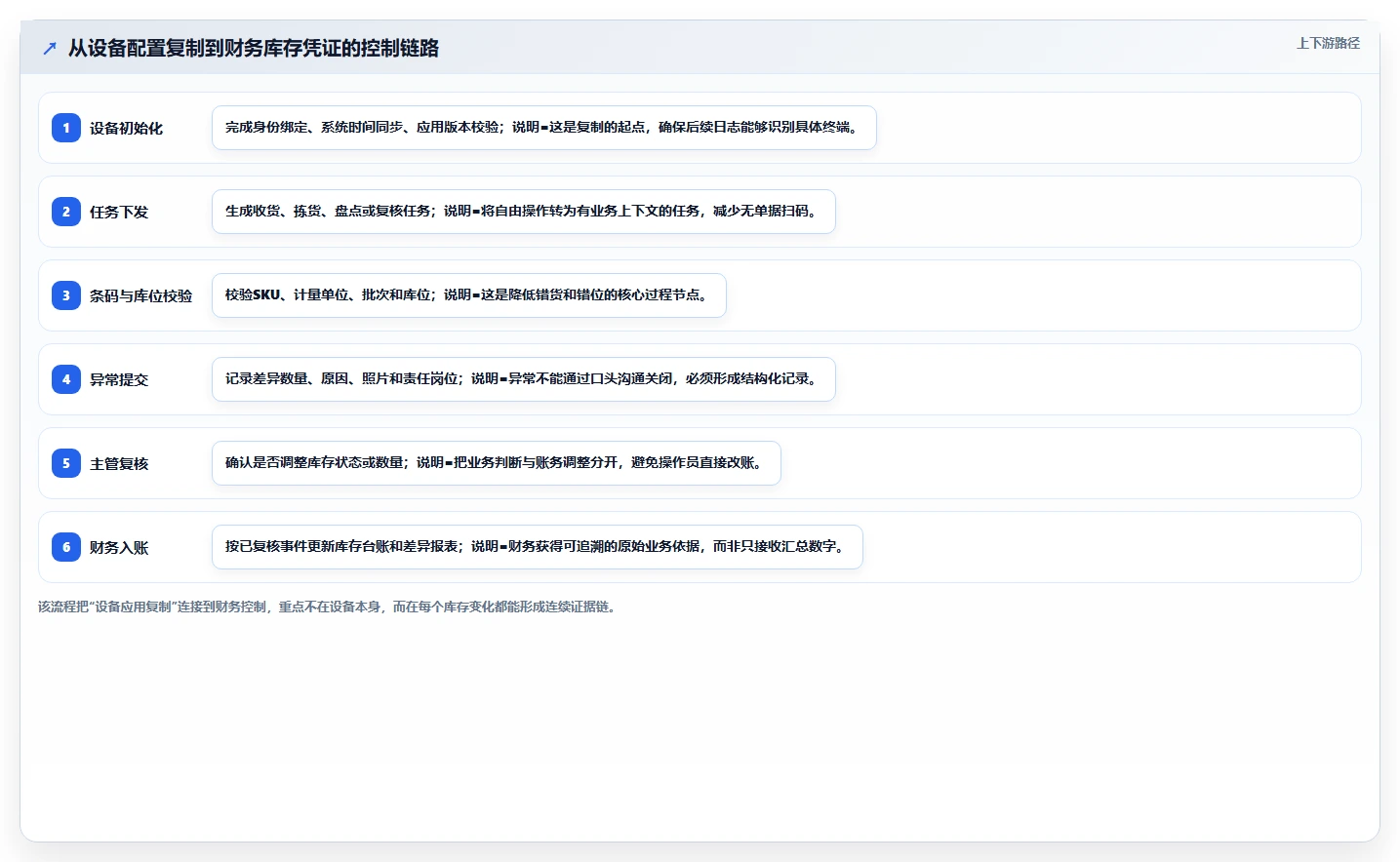The image size is (1400, 862).
Task: Open description box starting 记录差异数量
Action: pos(524,379)
